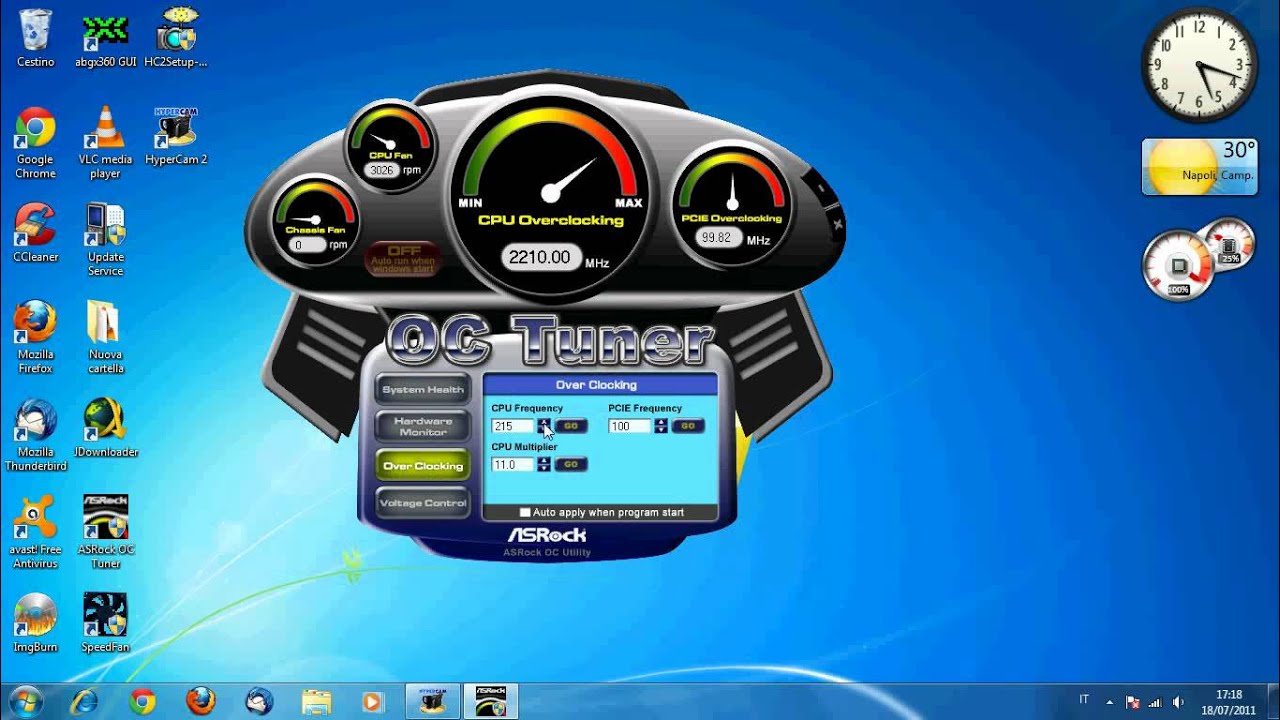Open Thunderbird from the taskbar
Image resolution: width=1280 pixels, height=720 pixels.
pyautogui.click(x=258, y=701)
